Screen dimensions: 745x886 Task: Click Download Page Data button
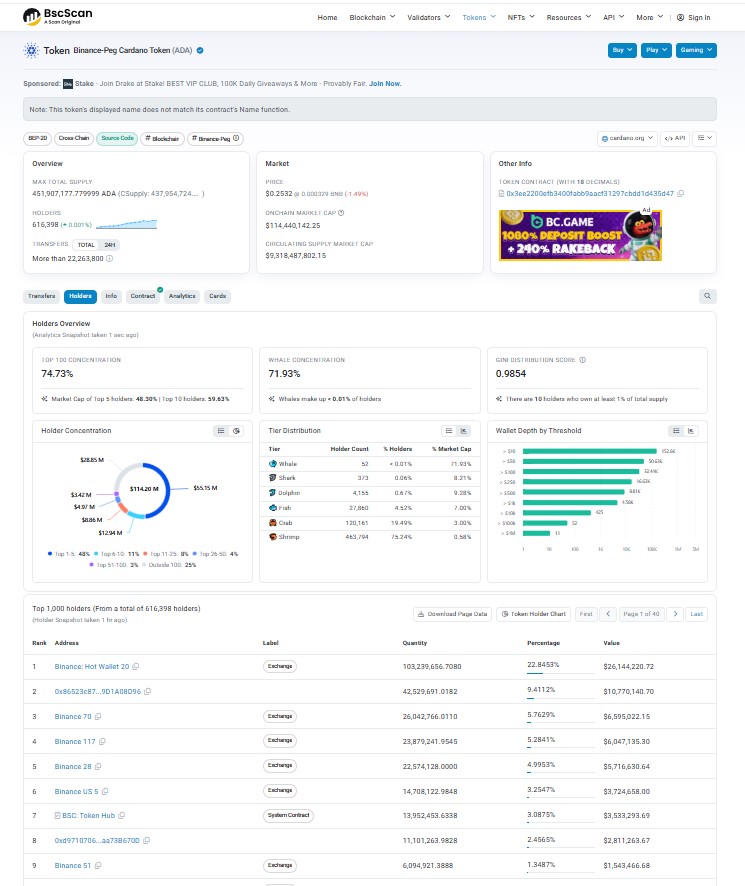tap(452, 614)
